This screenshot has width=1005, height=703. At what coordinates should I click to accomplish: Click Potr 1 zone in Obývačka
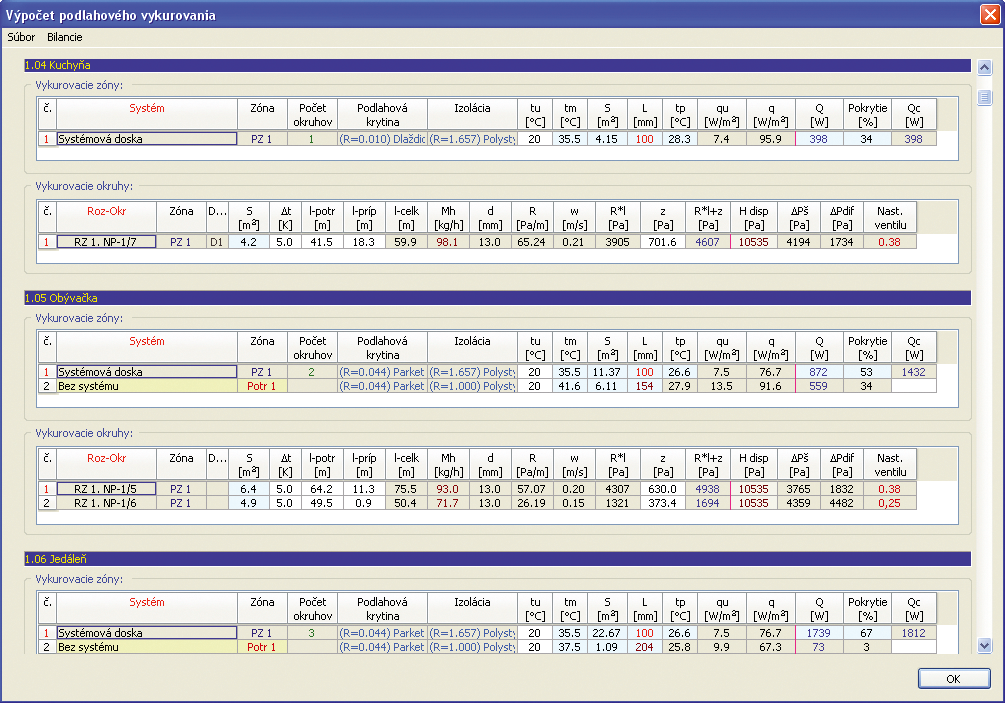click(x=262, y=386)
